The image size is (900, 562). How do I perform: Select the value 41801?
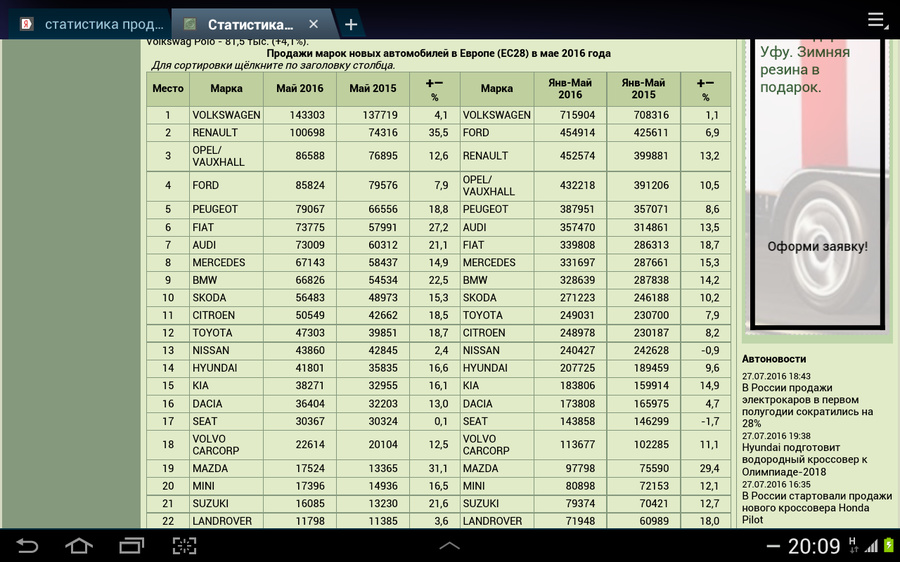(310, 368)
